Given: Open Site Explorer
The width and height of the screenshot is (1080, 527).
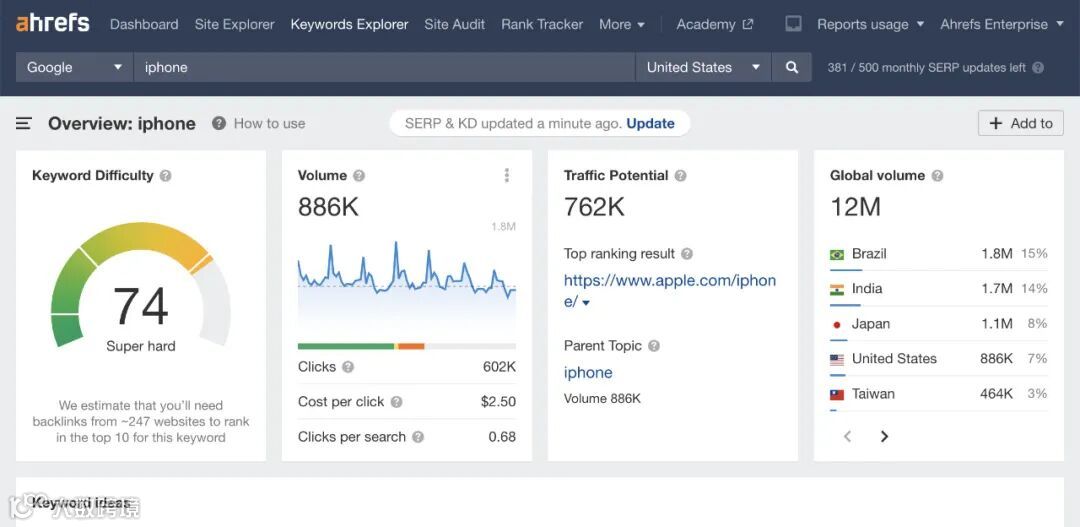Looking at the screenshot, I should [x=234, y=24].
